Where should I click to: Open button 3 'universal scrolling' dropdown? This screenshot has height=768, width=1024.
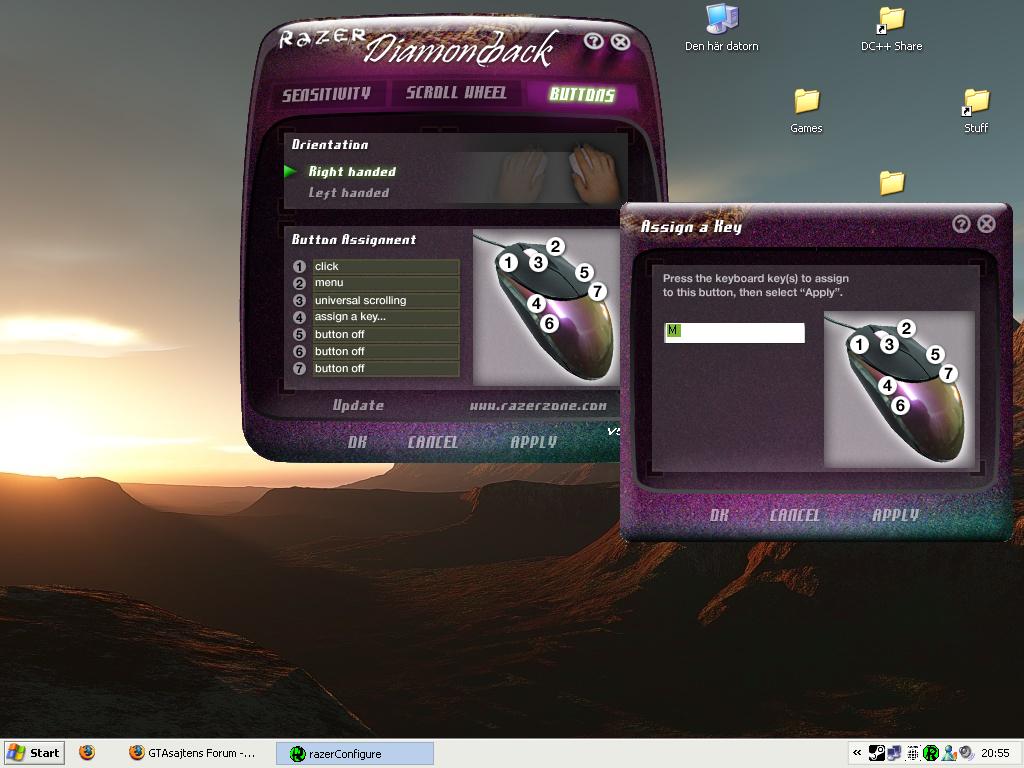point(385,300)
